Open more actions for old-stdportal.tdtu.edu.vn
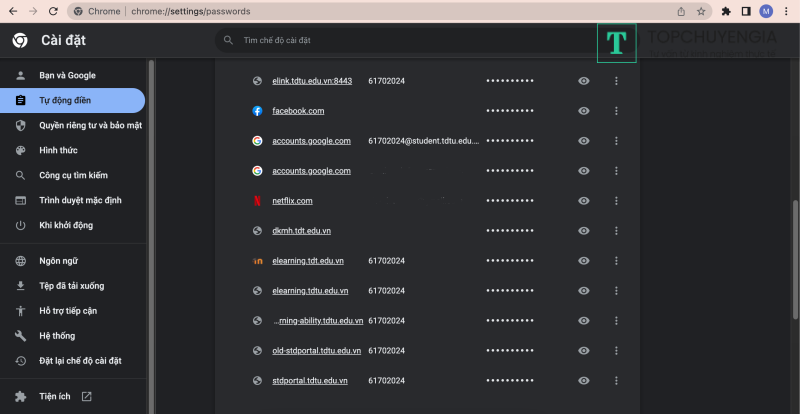Image resolution: width=800 pixels, height=414 pixels. (616, 351)
